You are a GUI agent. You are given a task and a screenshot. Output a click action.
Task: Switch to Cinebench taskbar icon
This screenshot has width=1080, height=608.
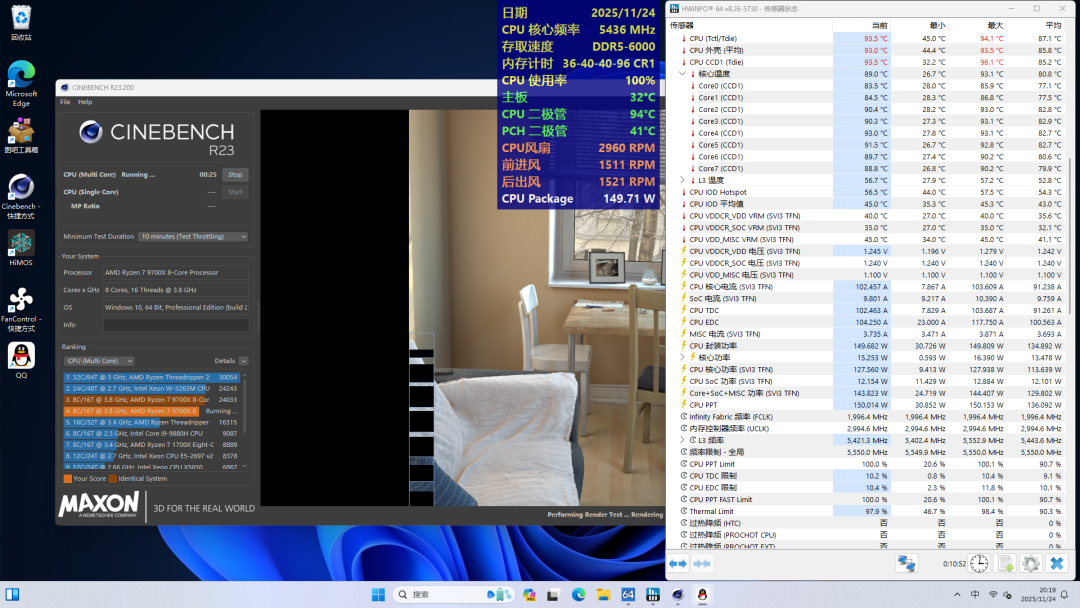(678, 594)
